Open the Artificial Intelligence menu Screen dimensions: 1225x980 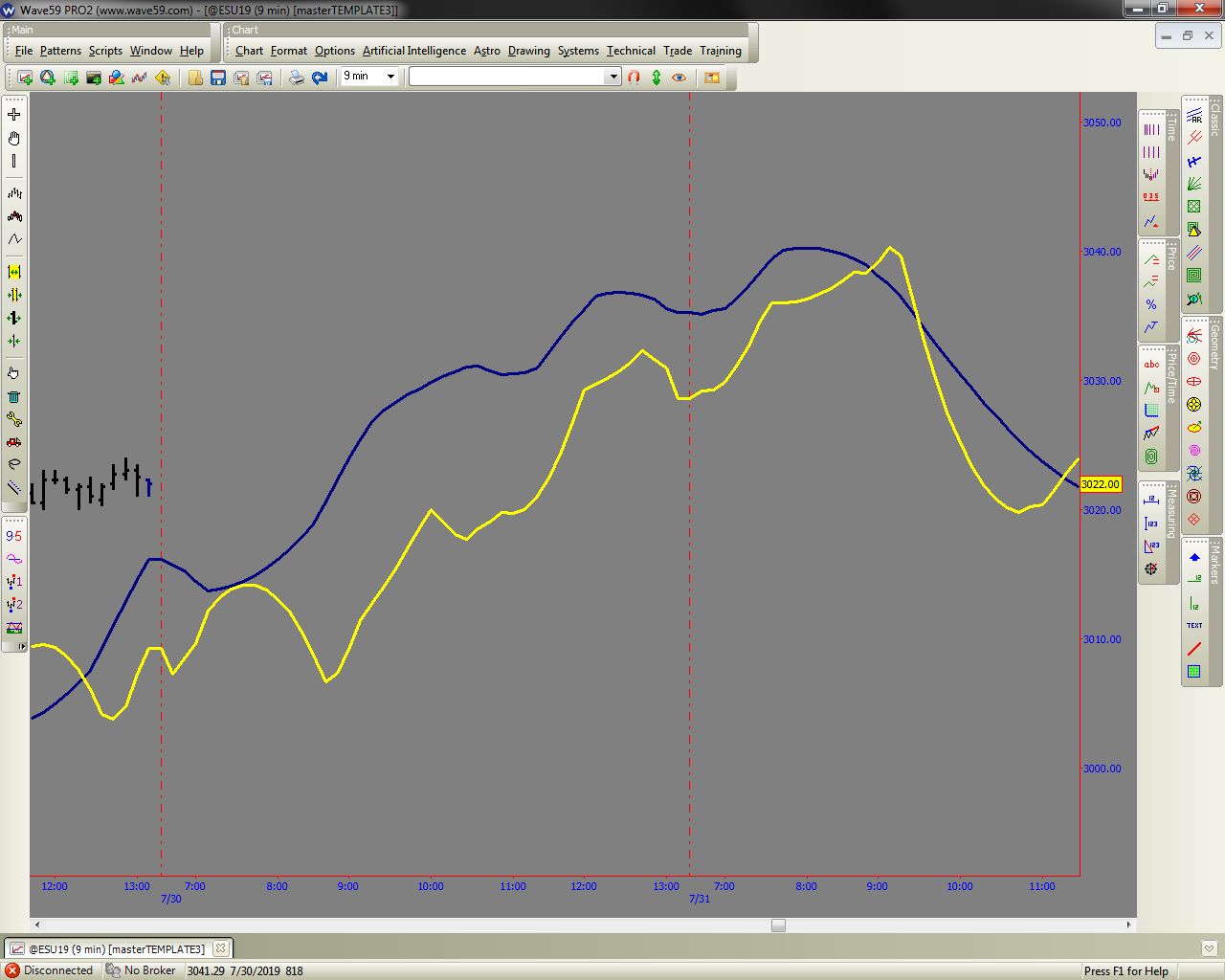click(x=414, y=51)
